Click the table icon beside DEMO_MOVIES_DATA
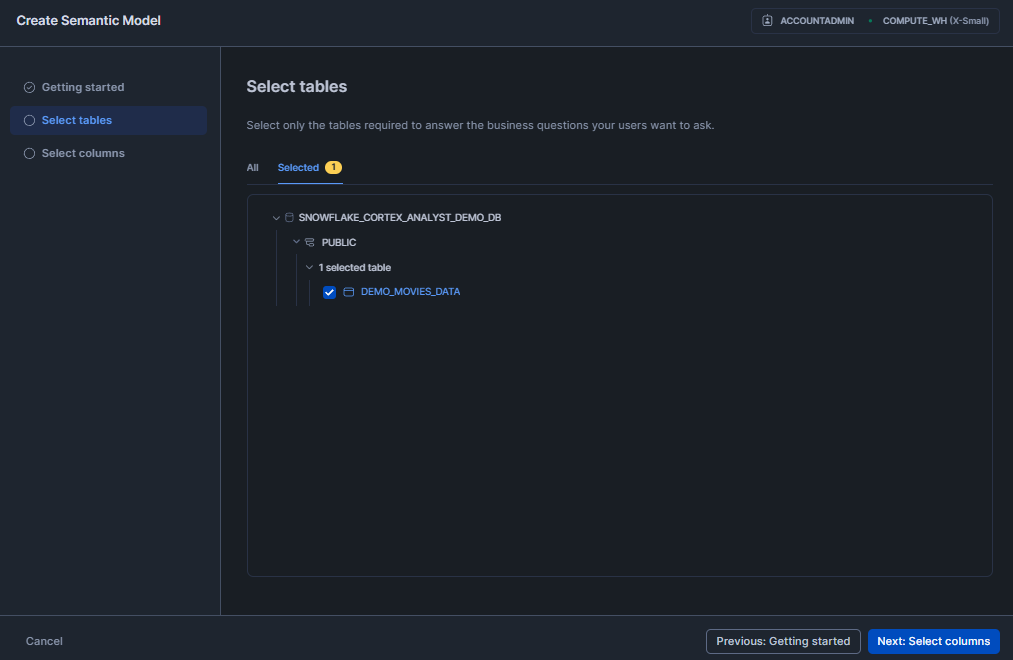 [x=347, y=291]
